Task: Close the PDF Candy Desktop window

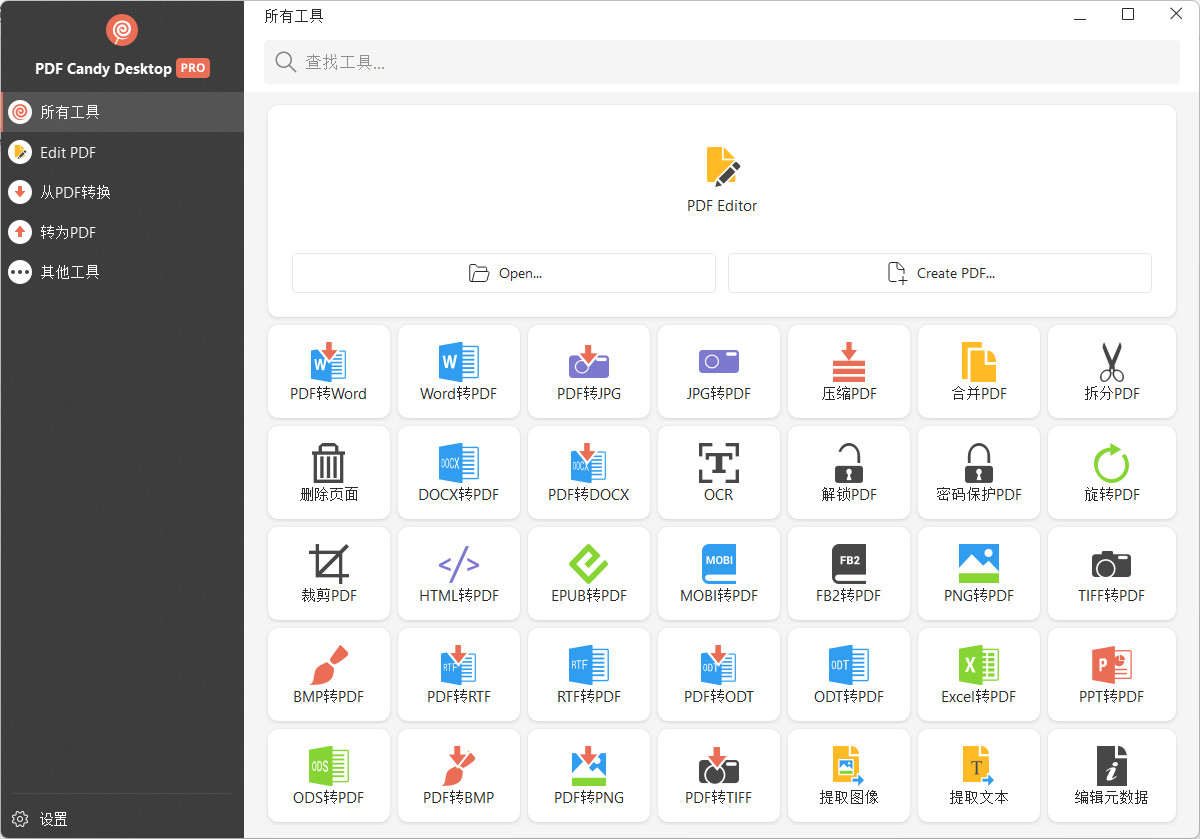Action: click(1176, 14)
